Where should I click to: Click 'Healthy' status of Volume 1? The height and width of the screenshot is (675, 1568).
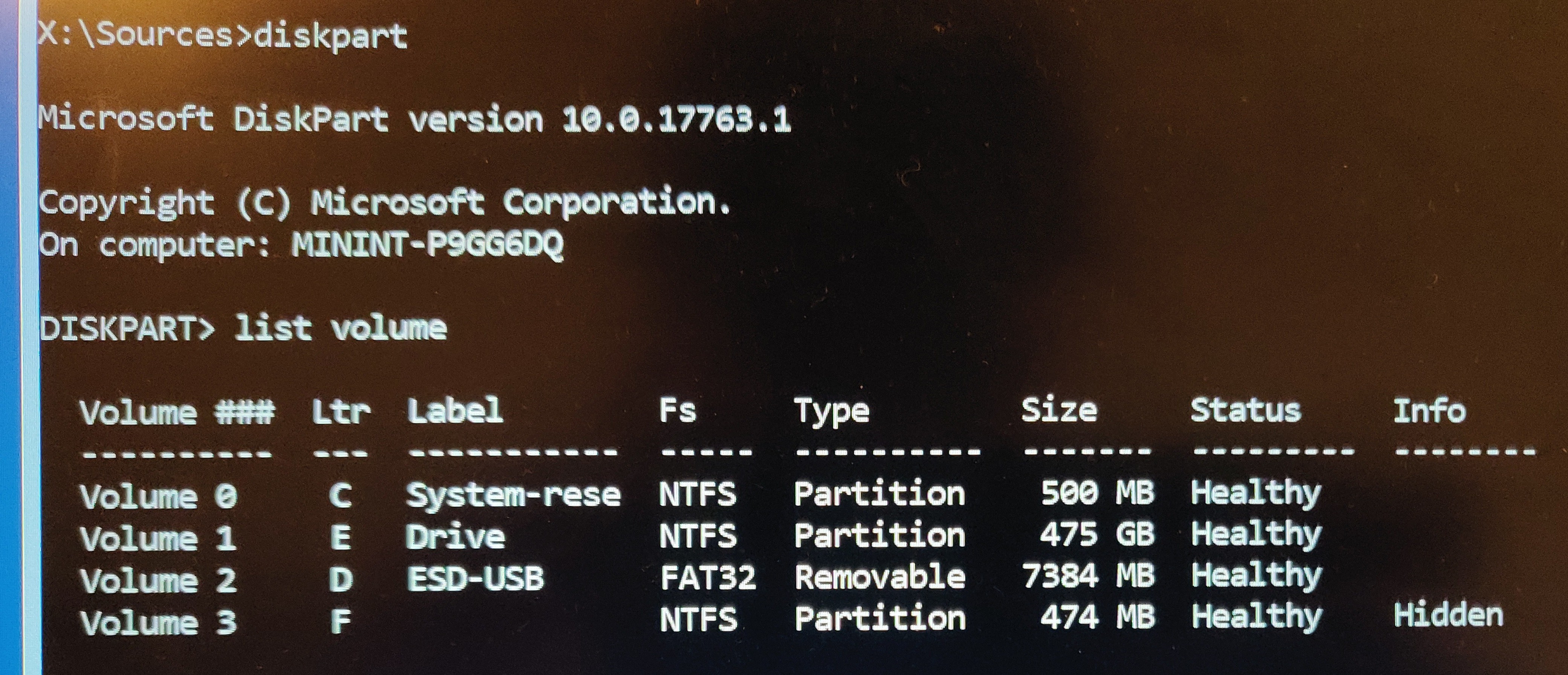click(x=1257, y=536)
